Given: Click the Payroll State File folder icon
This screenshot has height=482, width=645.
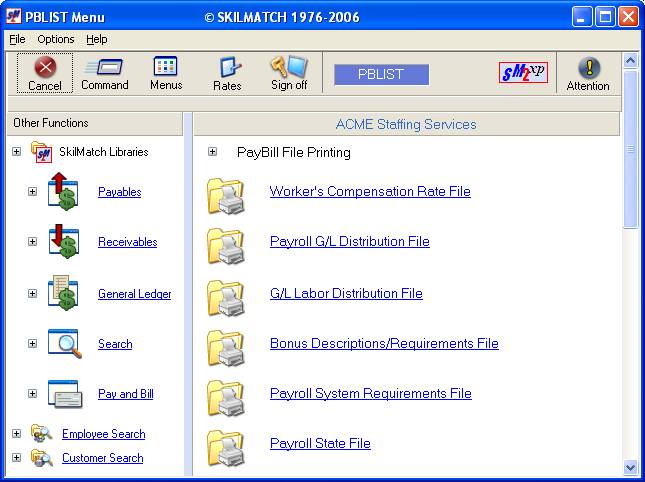Looking at the screenshot, I should [x=226, y=448].
